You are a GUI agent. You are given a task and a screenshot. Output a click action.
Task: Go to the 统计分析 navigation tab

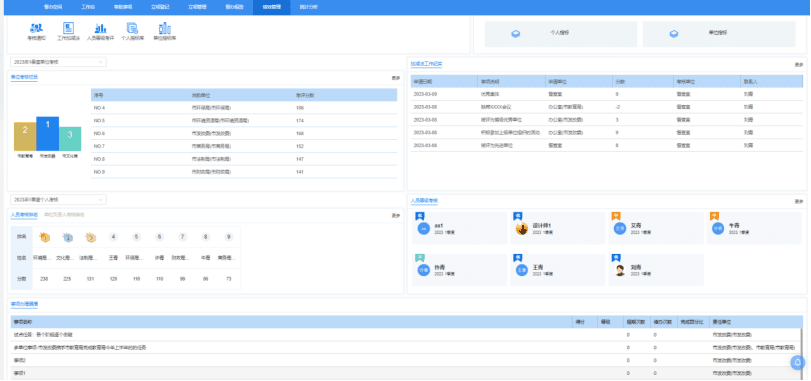click(x=309, y=7)
